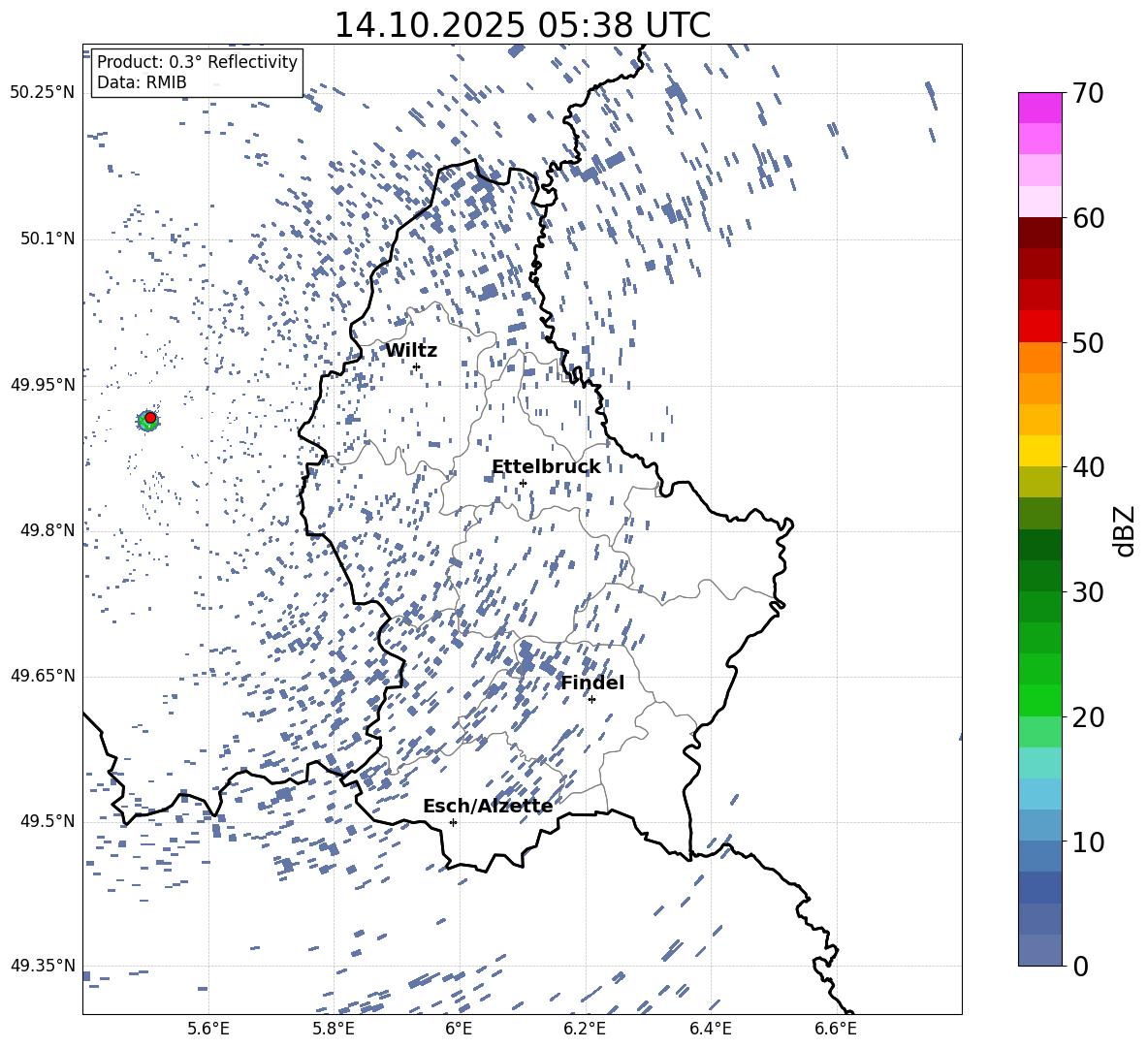The width and height of the screenshot is (1148, 1048).
Task: Click the 14.10.2025 05:38 UTC title
Action: point(522,25)
